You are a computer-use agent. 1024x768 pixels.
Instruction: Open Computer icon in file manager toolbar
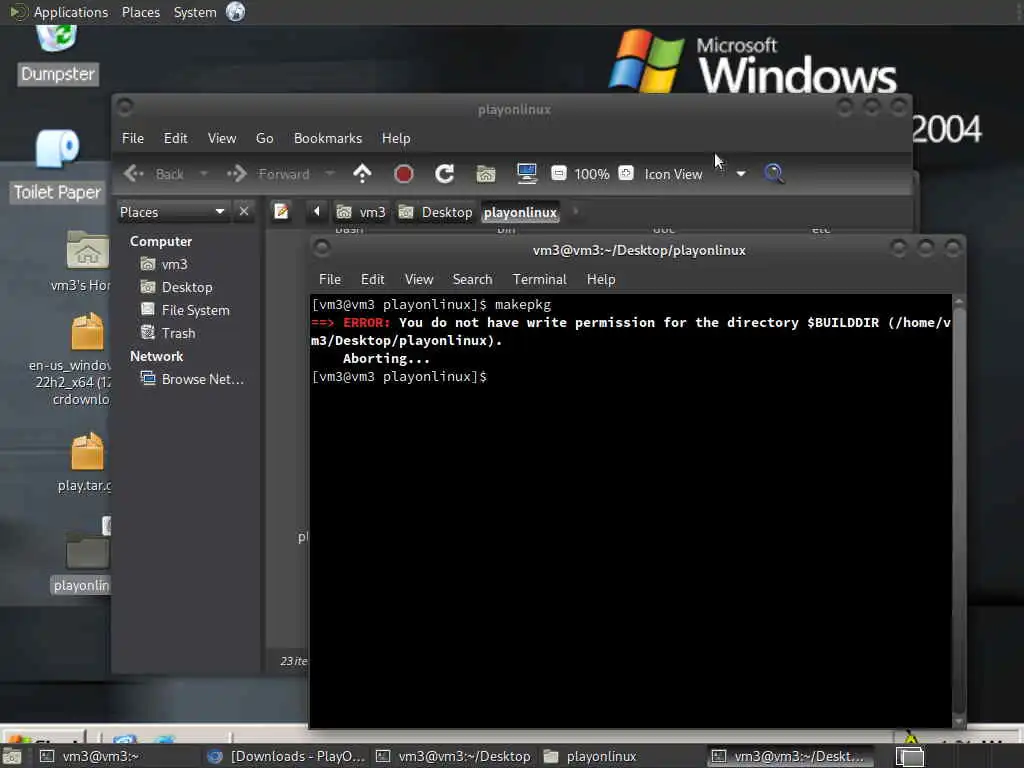click(x=526, y=174)
